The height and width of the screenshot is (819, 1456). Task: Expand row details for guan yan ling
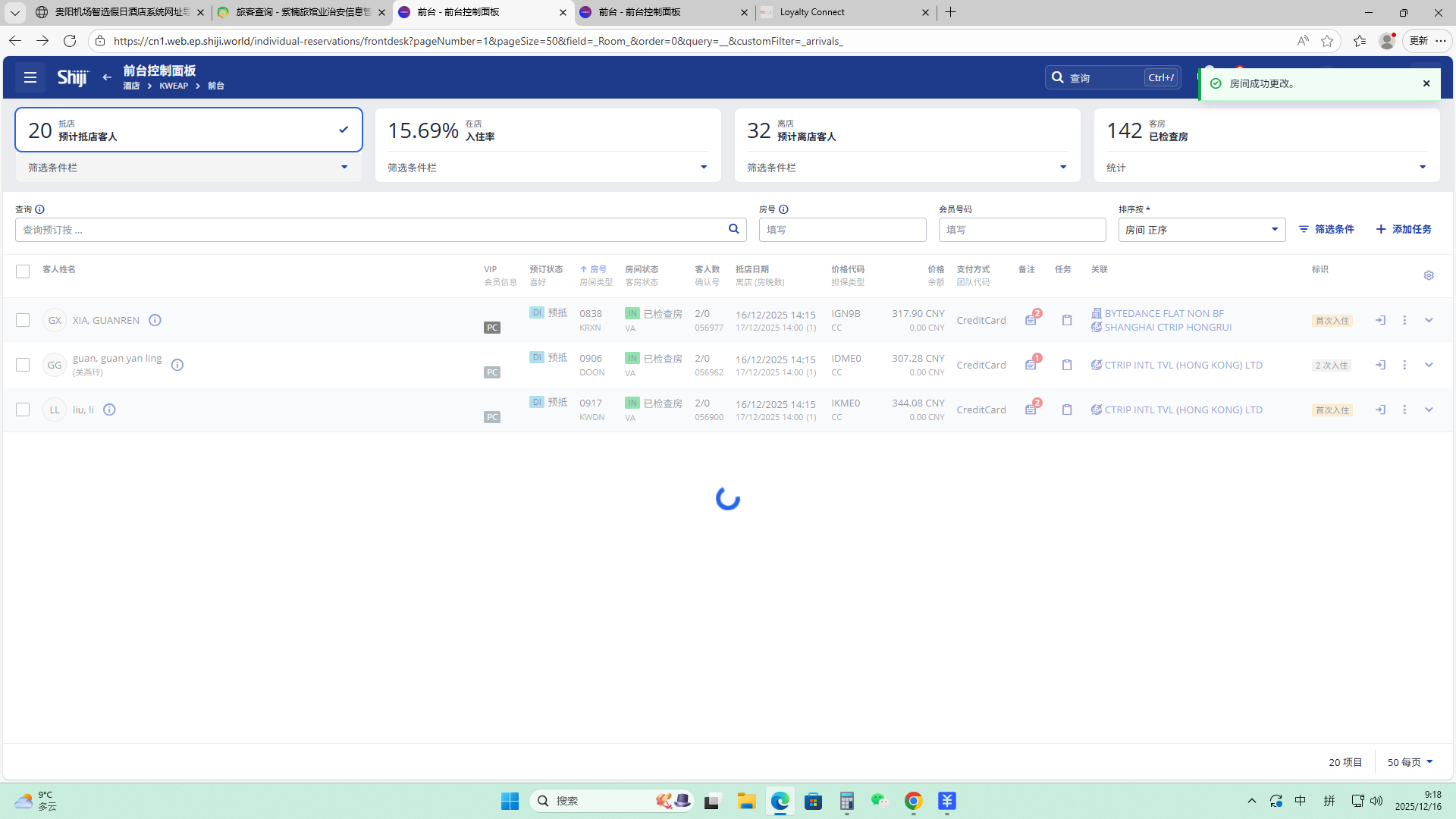coord(1429,365)
